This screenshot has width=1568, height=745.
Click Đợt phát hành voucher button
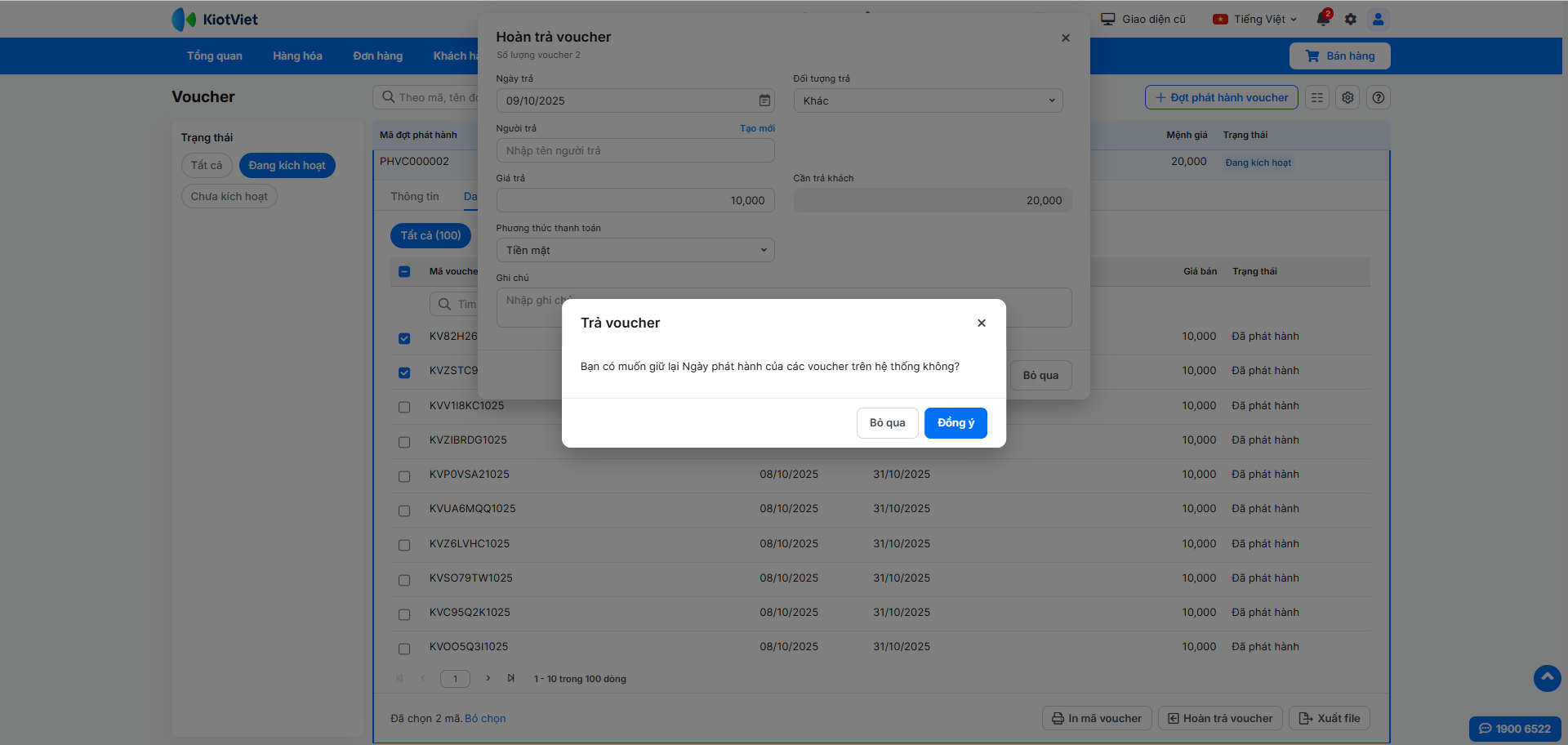pyautogui.click(x=1222, y=97)
